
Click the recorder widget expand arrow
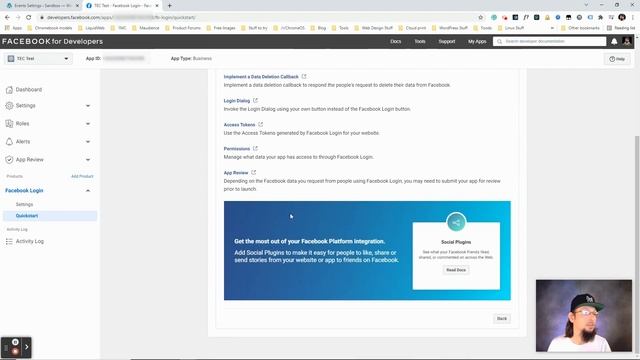pyautogui.click(x=27, y=347)
